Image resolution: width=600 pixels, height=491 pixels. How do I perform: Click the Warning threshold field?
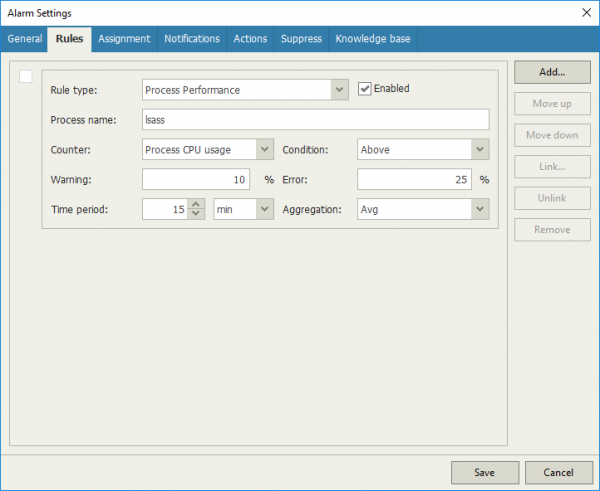click(198, 180)
